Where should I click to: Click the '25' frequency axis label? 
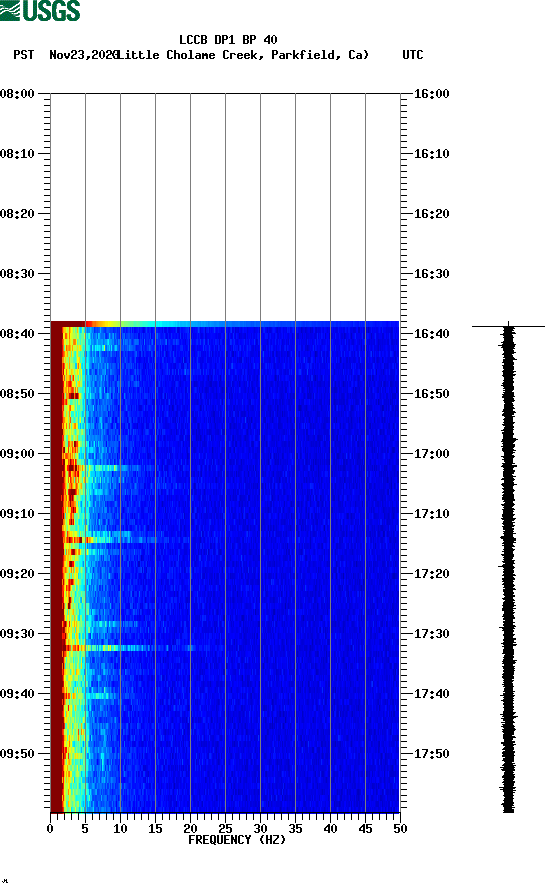(x=225, y=829)
